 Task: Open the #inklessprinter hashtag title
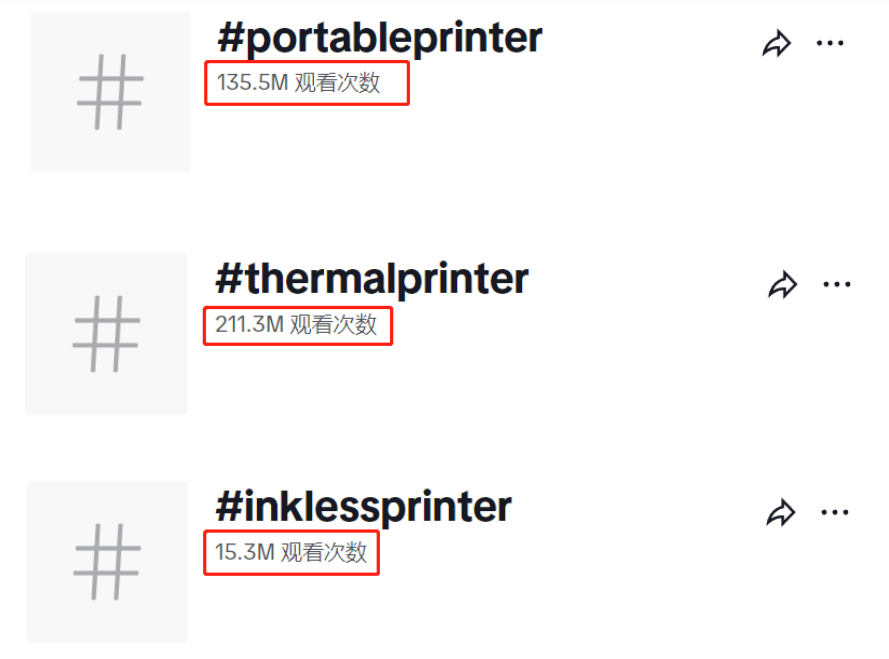coord(363,507)
